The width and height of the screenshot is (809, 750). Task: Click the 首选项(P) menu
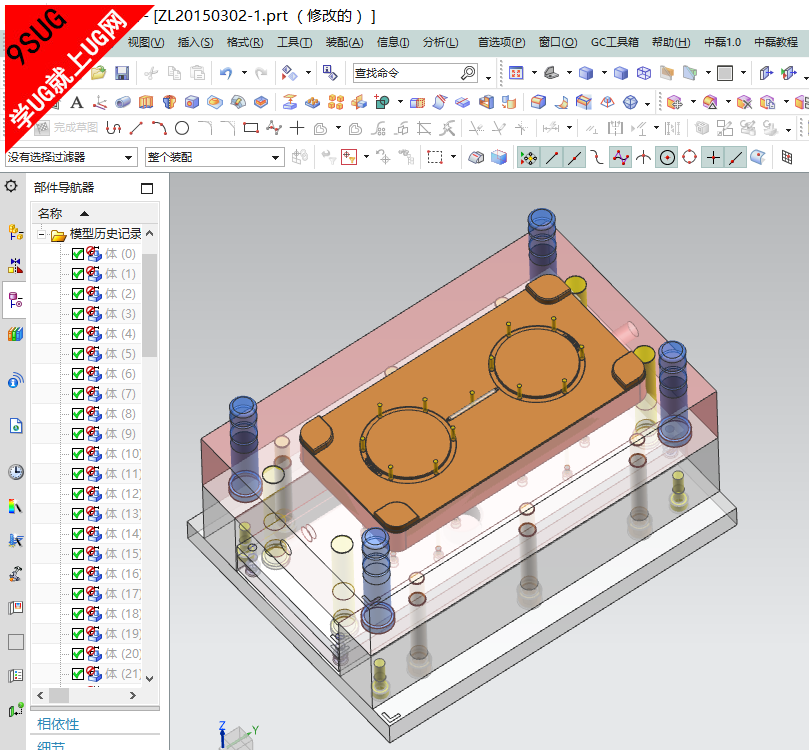click(x=501, y=42)
